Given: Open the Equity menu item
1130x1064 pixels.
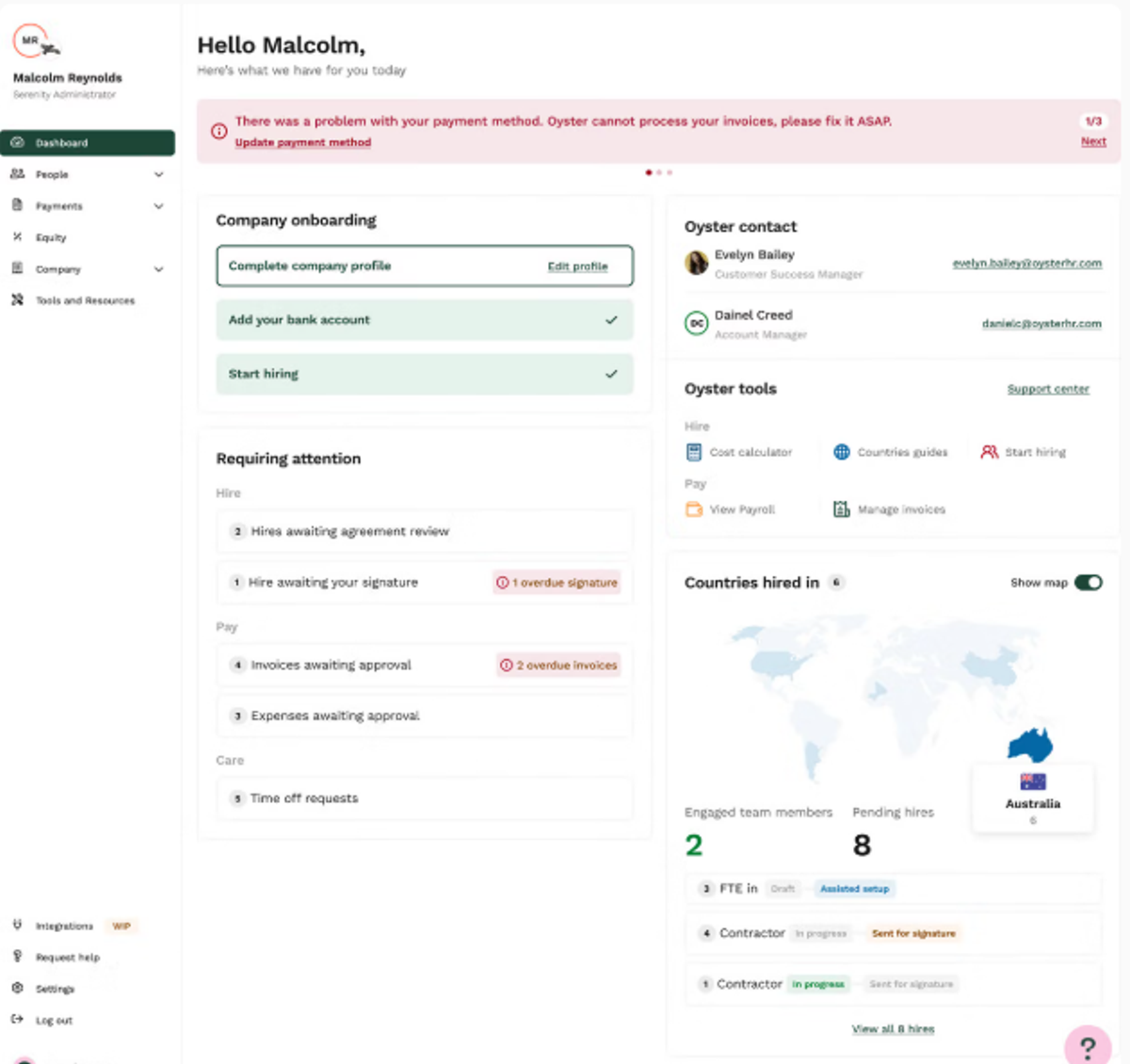Looking at the screenshot, I should pos(88,237).
